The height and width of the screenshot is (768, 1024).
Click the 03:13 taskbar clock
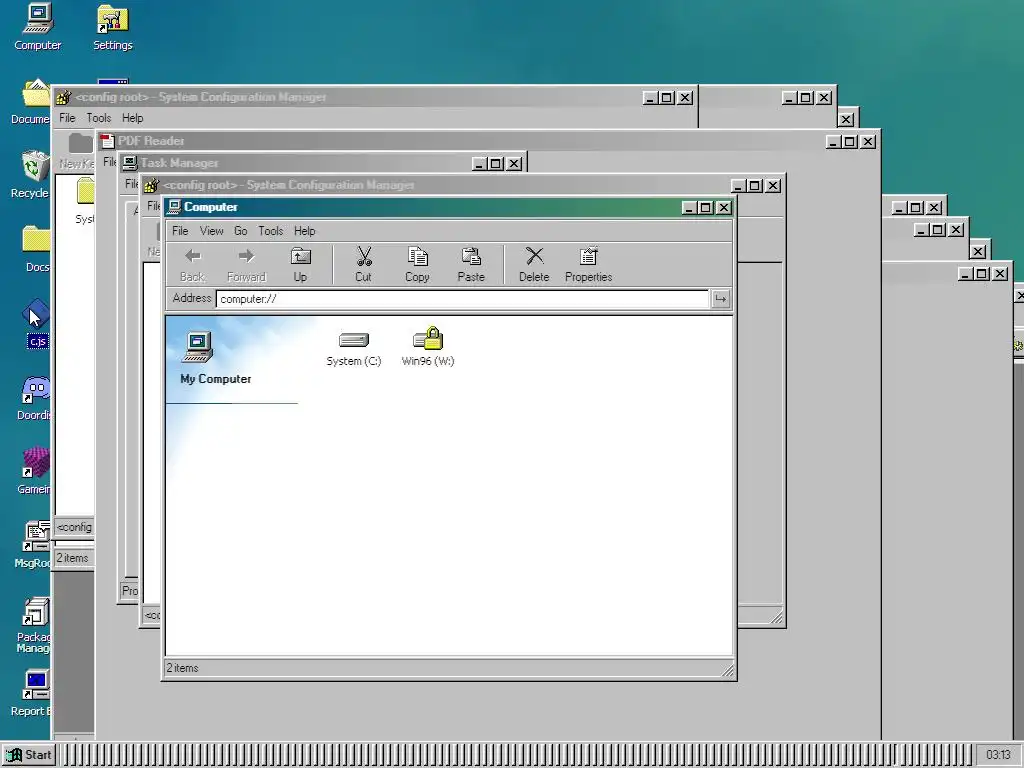pyautogui.click(x=999, y=755)
